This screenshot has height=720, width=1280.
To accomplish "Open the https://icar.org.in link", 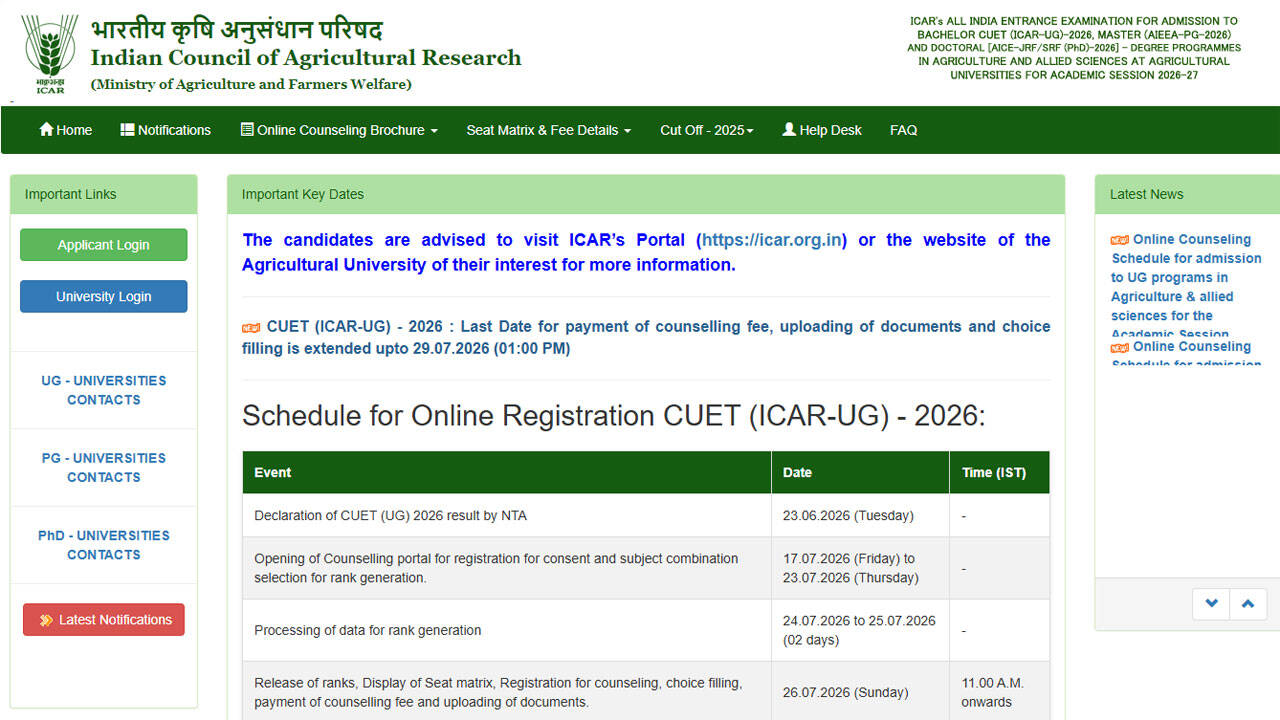I will 774,240.
